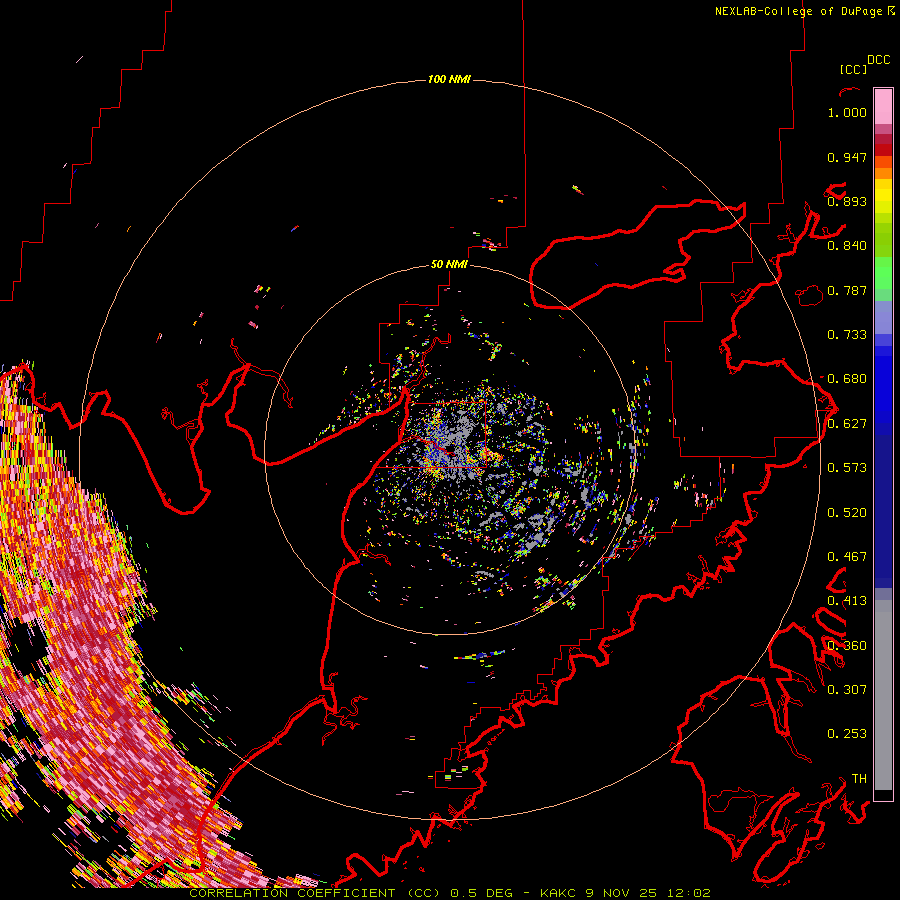Click the 0.253 scale value
The height and width of the screenshot is (900, 900).
click(847, 734)
